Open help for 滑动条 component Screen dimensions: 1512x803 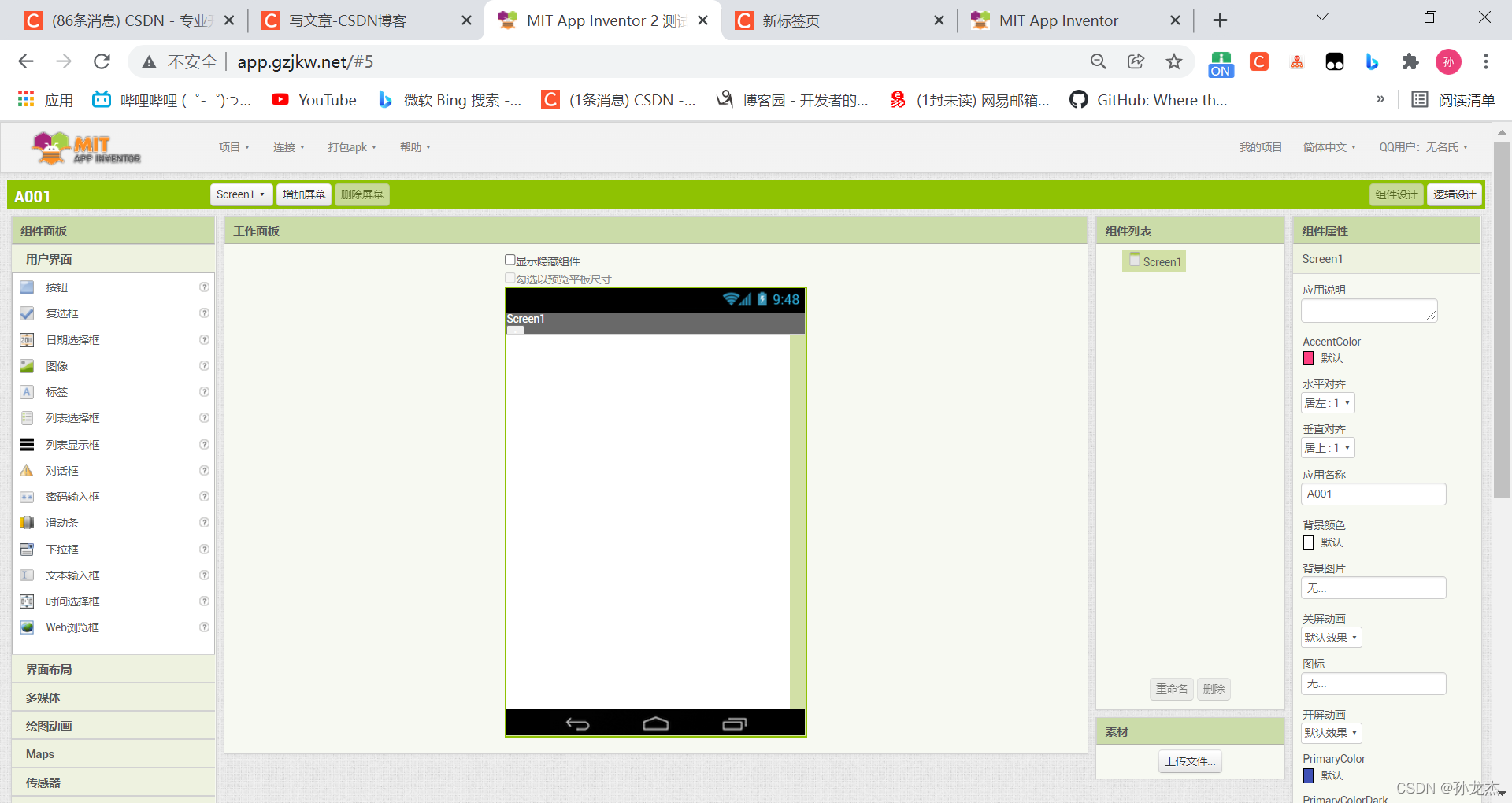pos(204,523)
